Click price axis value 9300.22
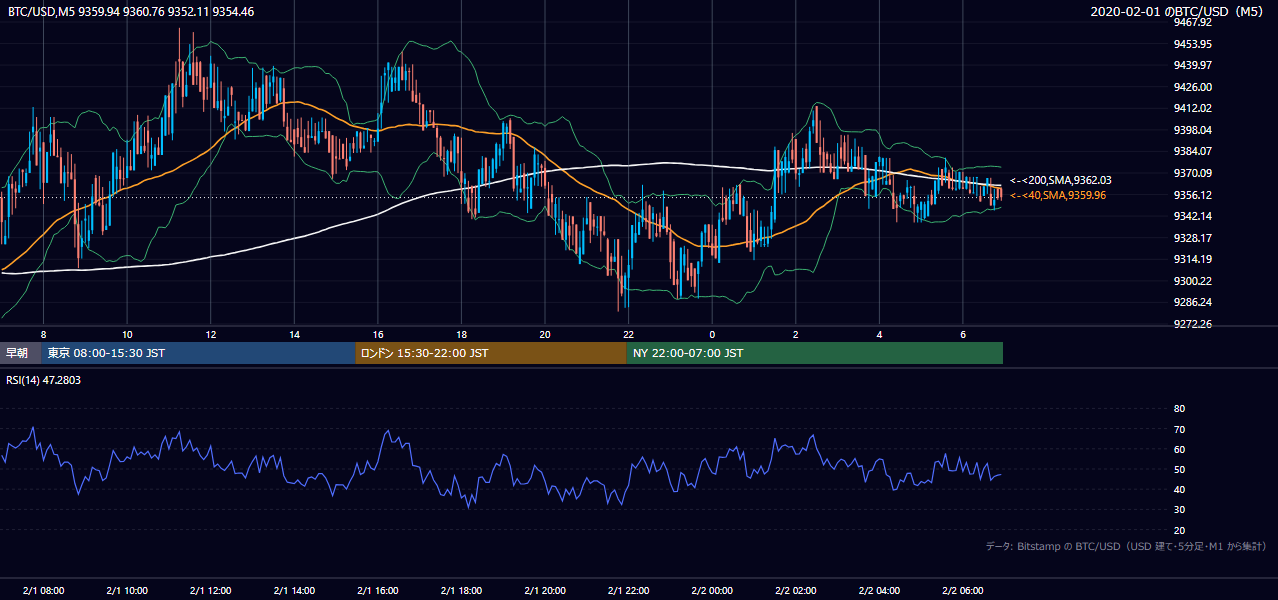1278x600 pixels. coord(1193,281)
